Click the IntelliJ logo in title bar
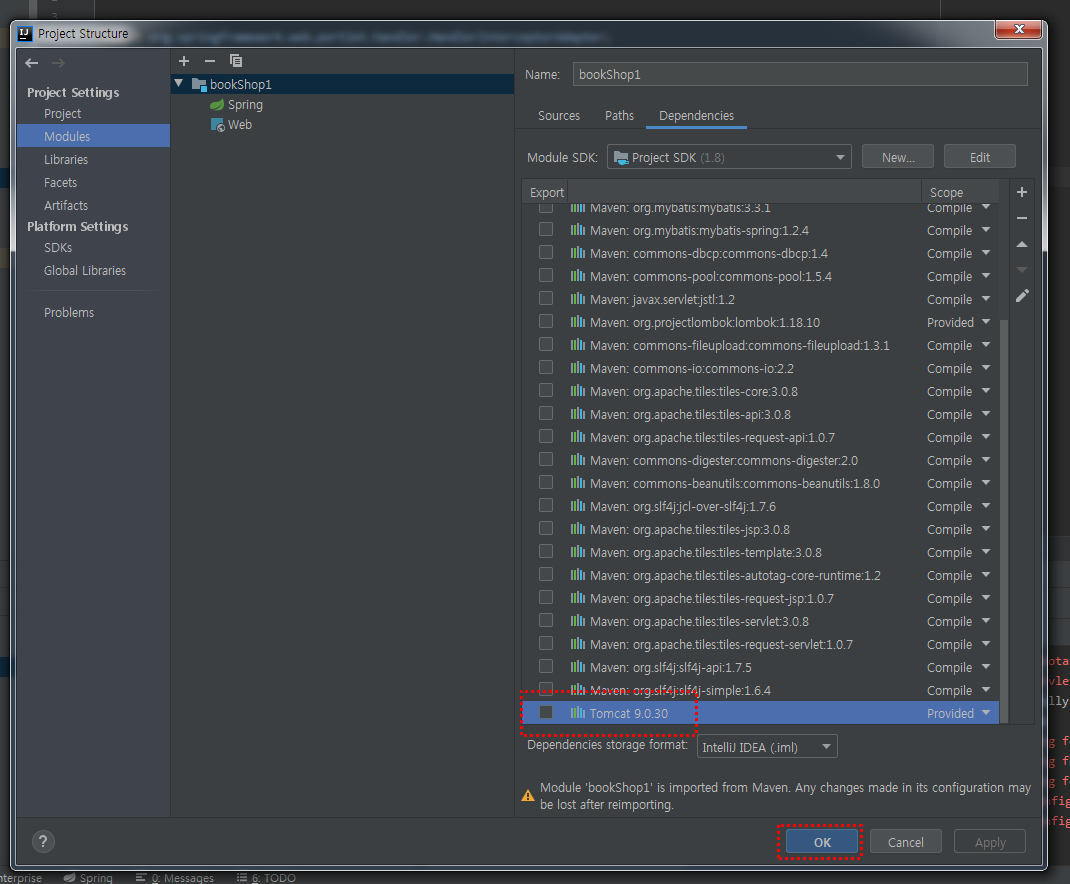 coord(25,33)
